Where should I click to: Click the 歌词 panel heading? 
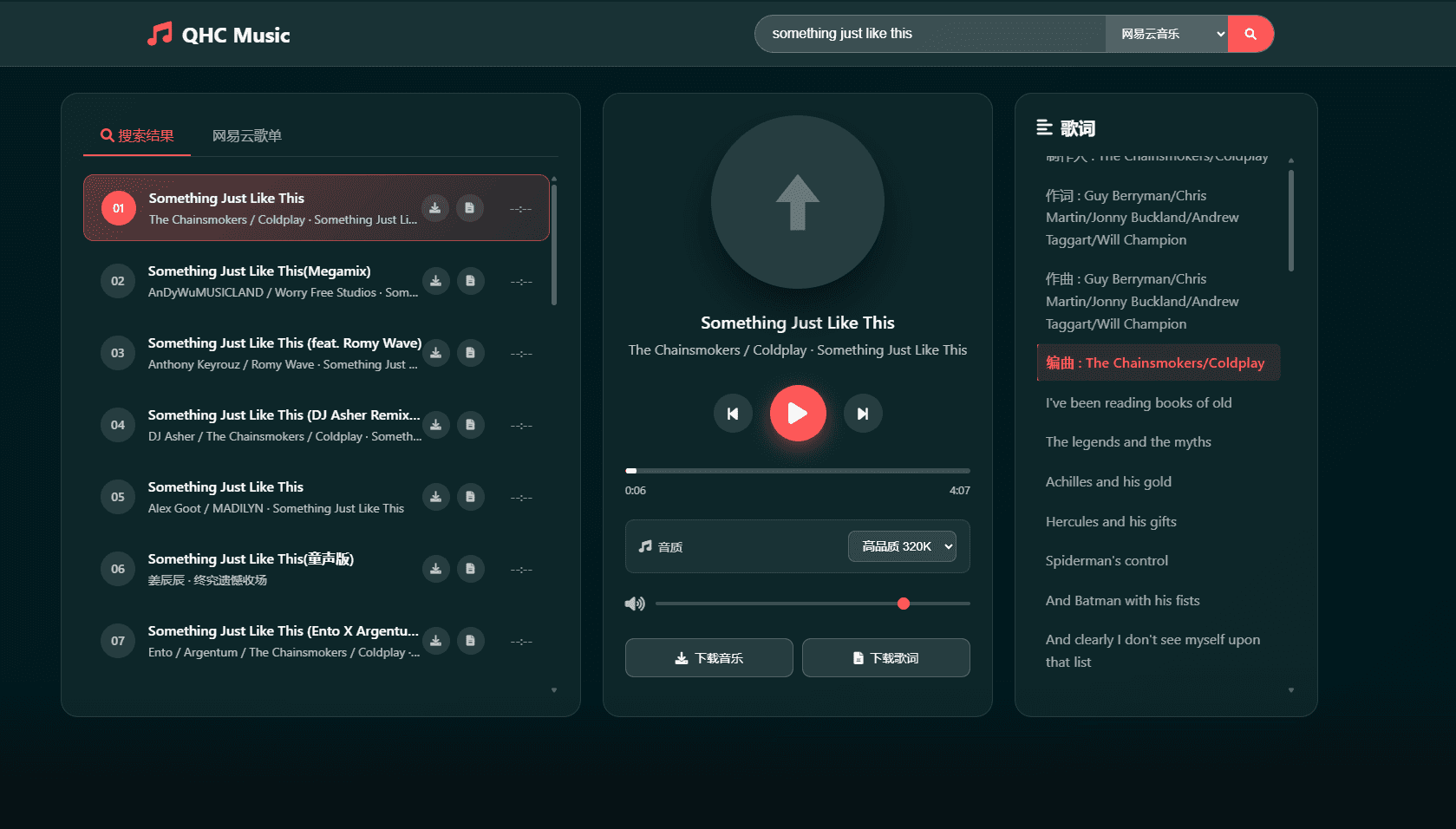click(x=1078, y=128)
